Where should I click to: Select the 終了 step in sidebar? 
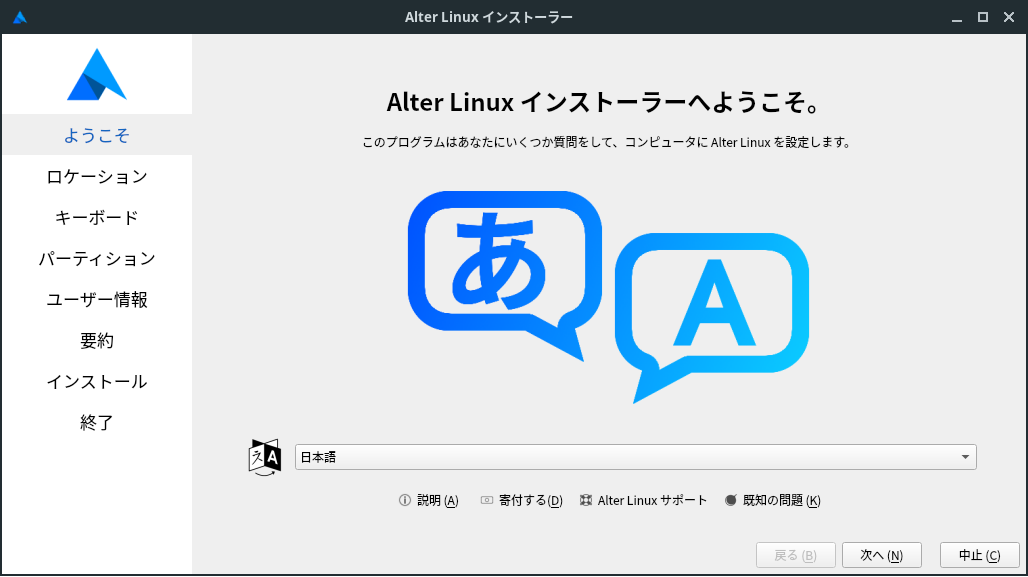[97, 422]
